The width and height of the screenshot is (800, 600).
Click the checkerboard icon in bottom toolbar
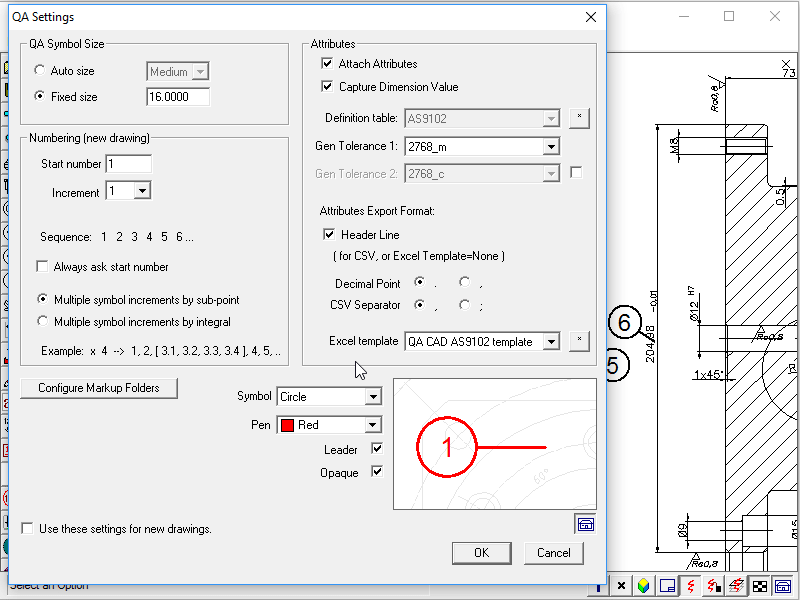point(760,586)
